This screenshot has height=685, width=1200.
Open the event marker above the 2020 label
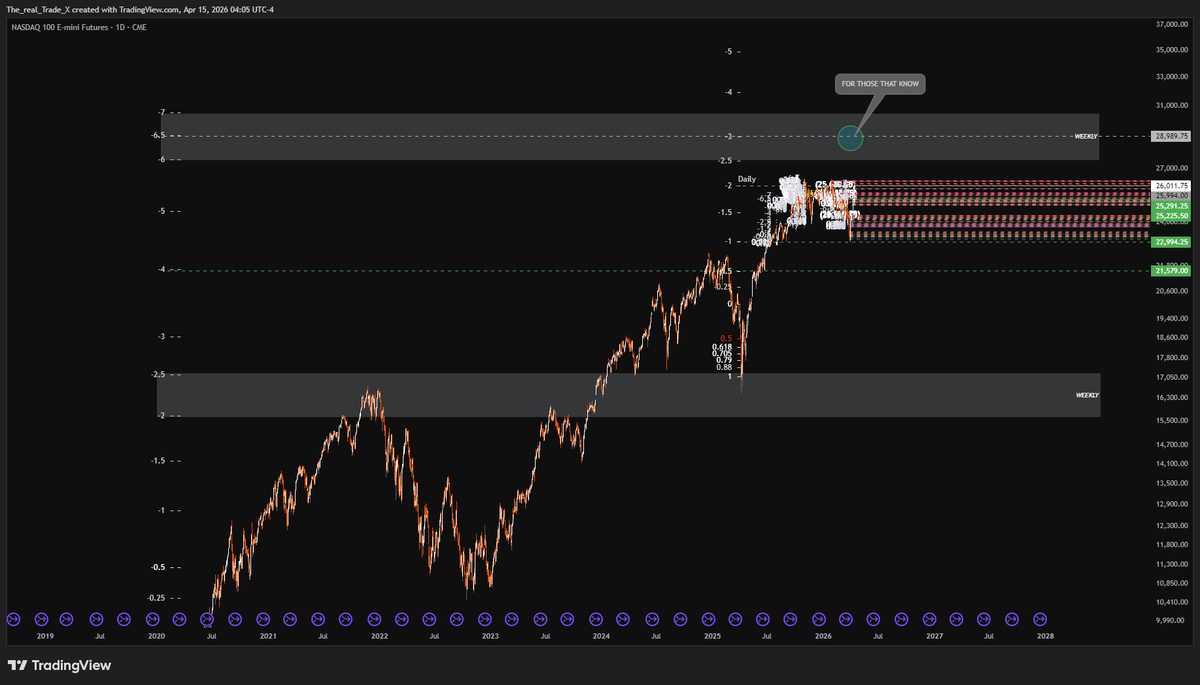pos(152,619)
